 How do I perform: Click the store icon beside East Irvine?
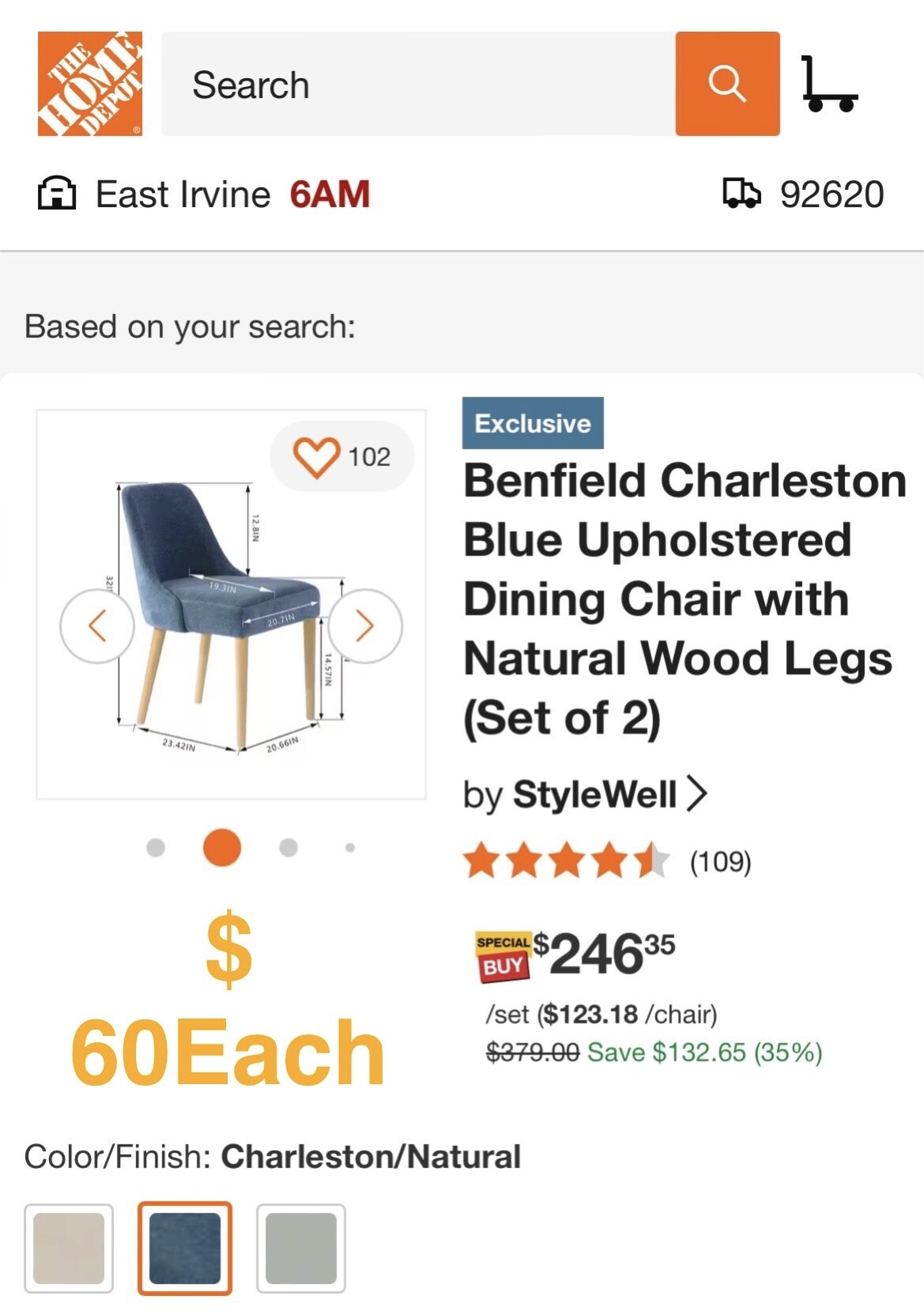click(x=57, y=194)
